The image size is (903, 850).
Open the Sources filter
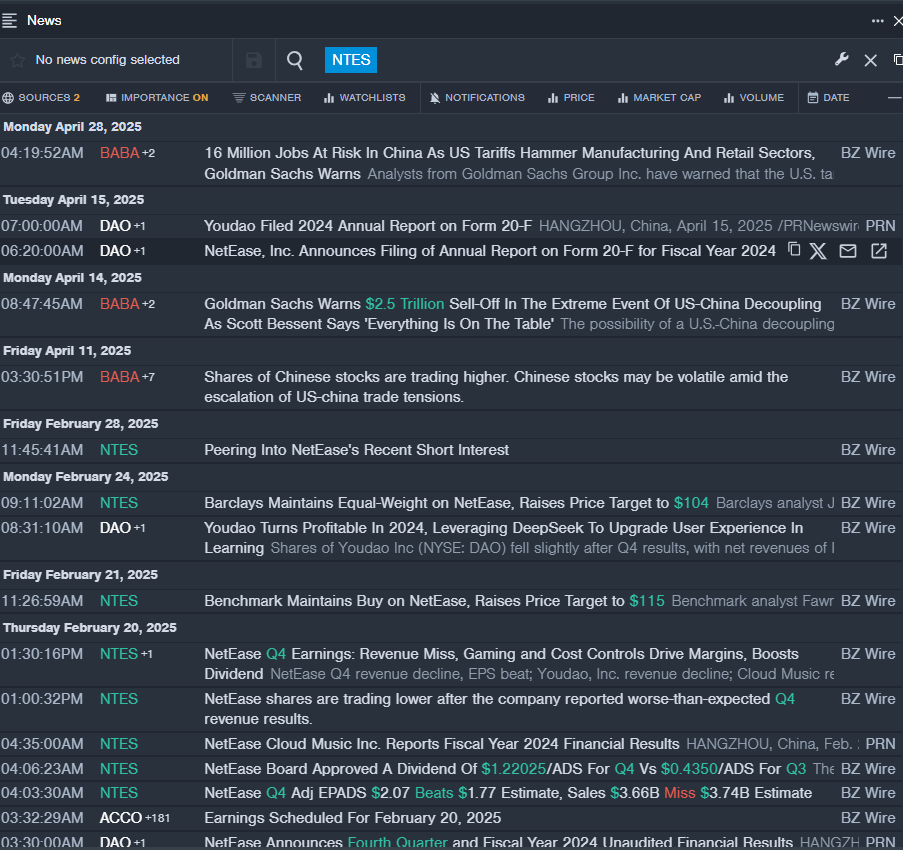click(x=41, y=98)
